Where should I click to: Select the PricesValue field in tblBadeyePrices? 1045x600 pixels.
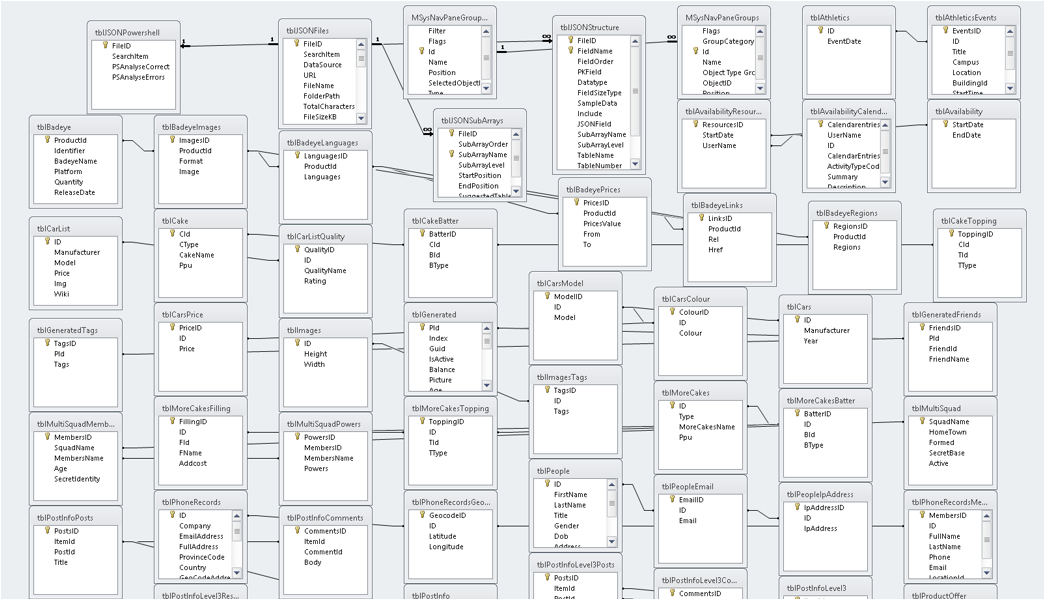tap(602, 224)
